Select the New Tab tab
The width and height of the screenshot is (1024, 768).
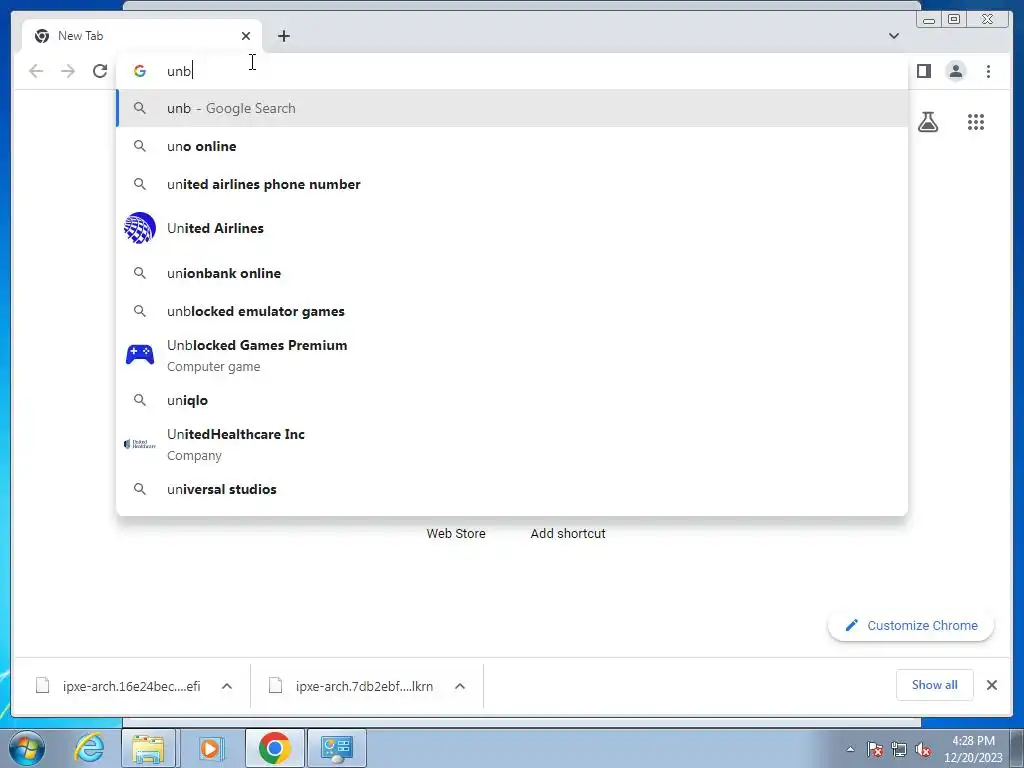tap(142, 36)
